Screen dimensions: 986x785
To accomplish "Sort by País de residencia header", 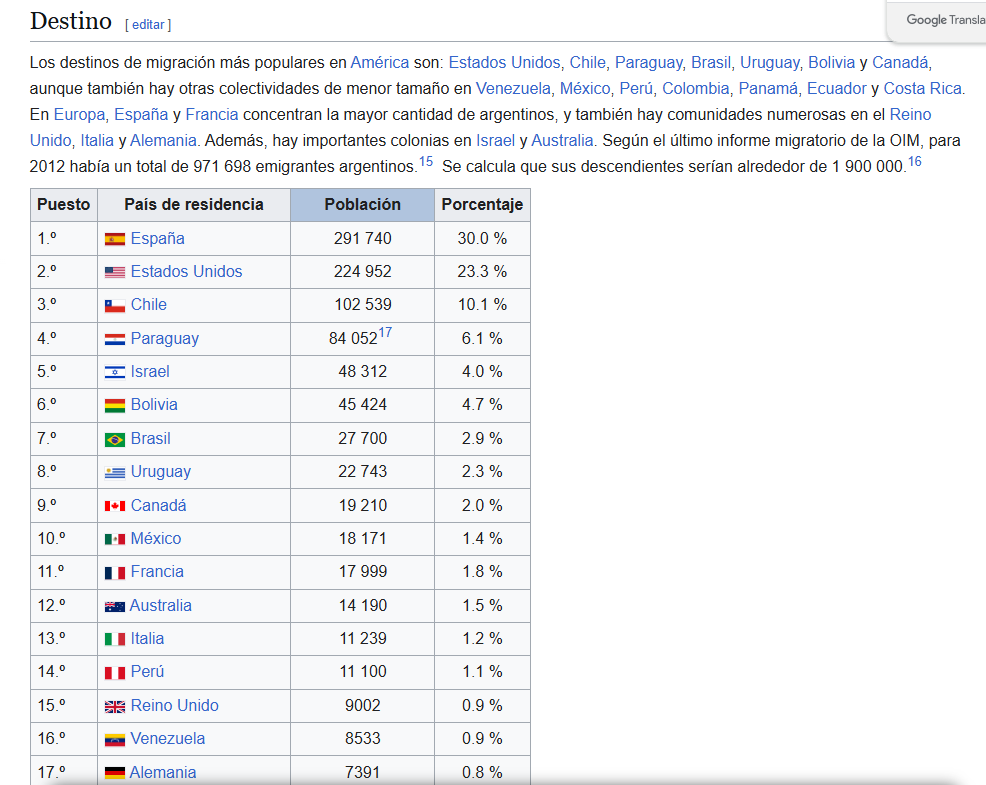I will click(194, 204).
